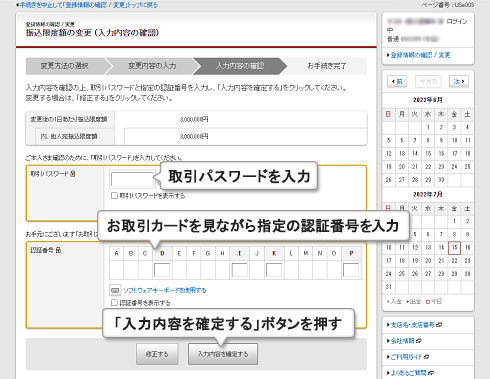Click the 修正する button
Screen dimensions: 490x379
point(157,354)
